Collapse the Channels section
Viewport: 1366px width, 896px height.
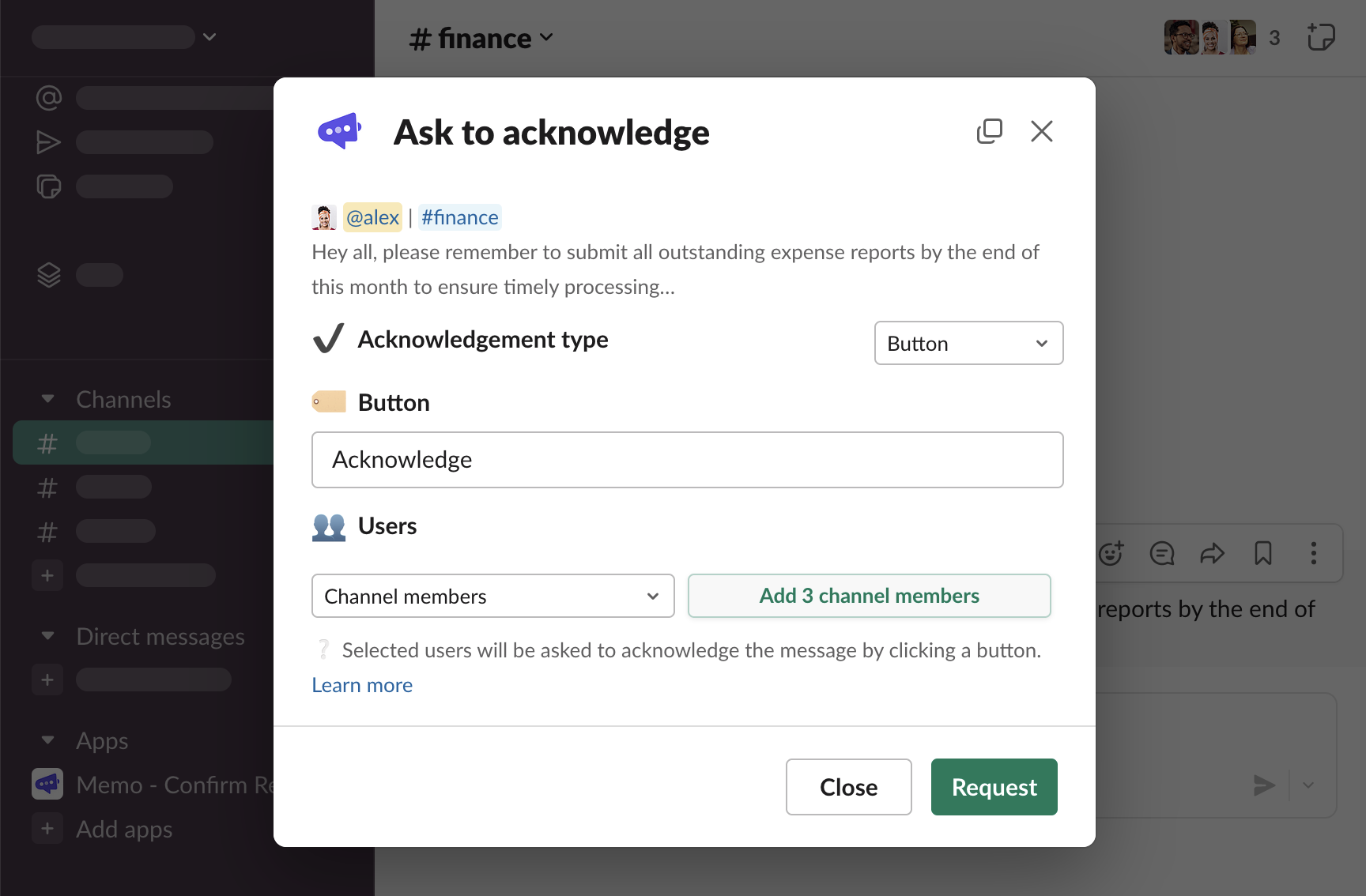(x=48, y=399)
